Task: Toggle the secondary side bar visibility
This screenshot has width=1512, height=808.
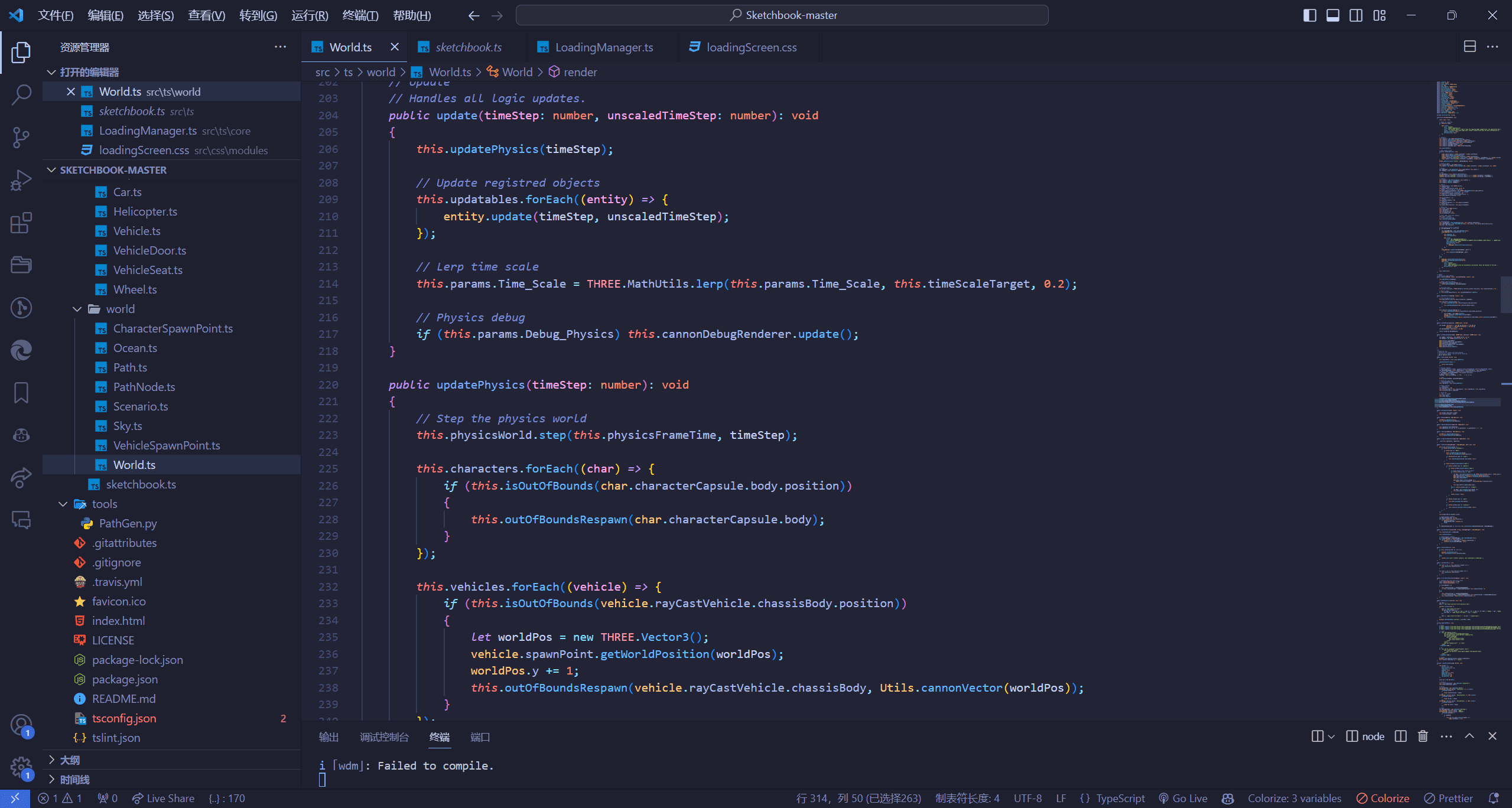Action: [x=1356, y=15]
